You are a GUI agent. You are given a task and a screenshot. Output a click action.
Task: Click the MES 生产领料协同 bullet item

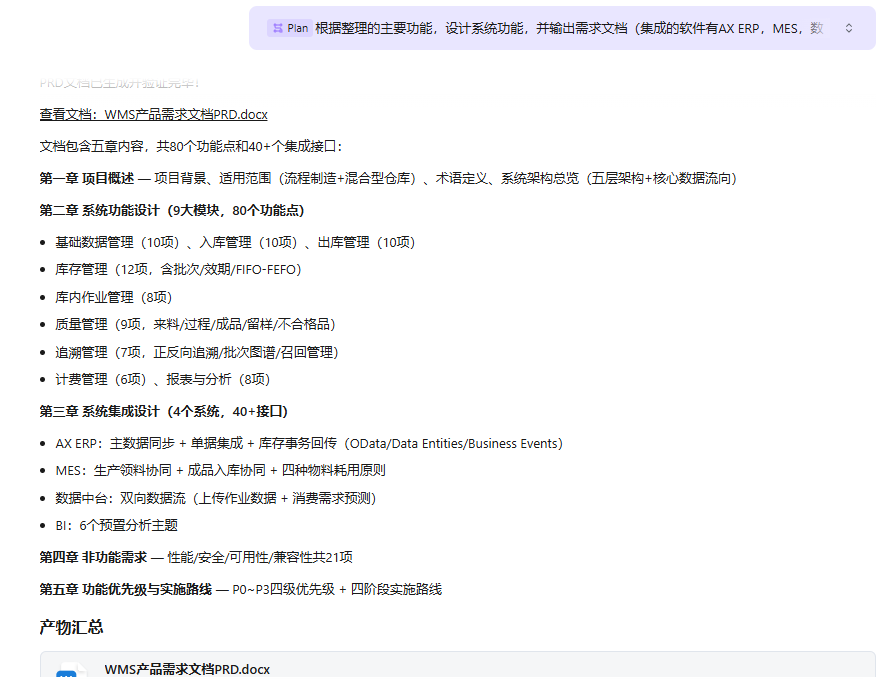tap(220, 470)
